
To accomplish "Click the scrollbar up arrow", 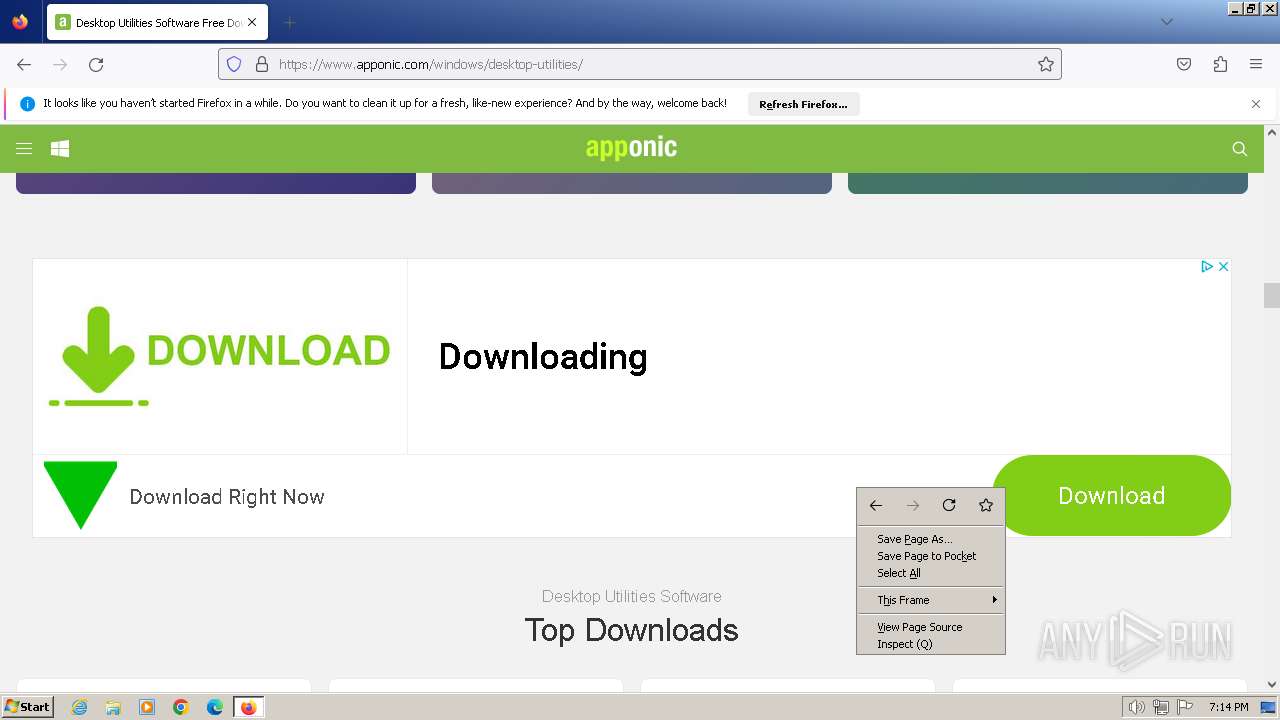I will click(1271, 132).
